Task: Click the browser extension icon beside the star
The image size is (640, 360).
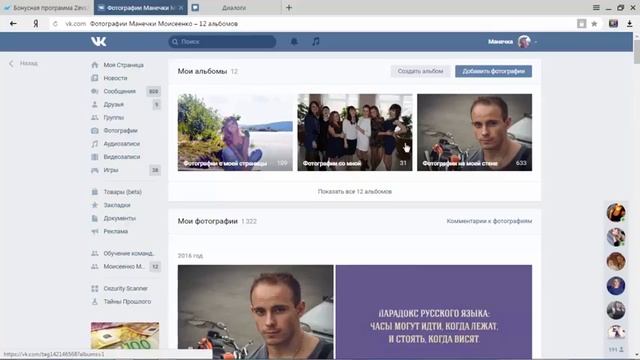Action: (613, 24)
